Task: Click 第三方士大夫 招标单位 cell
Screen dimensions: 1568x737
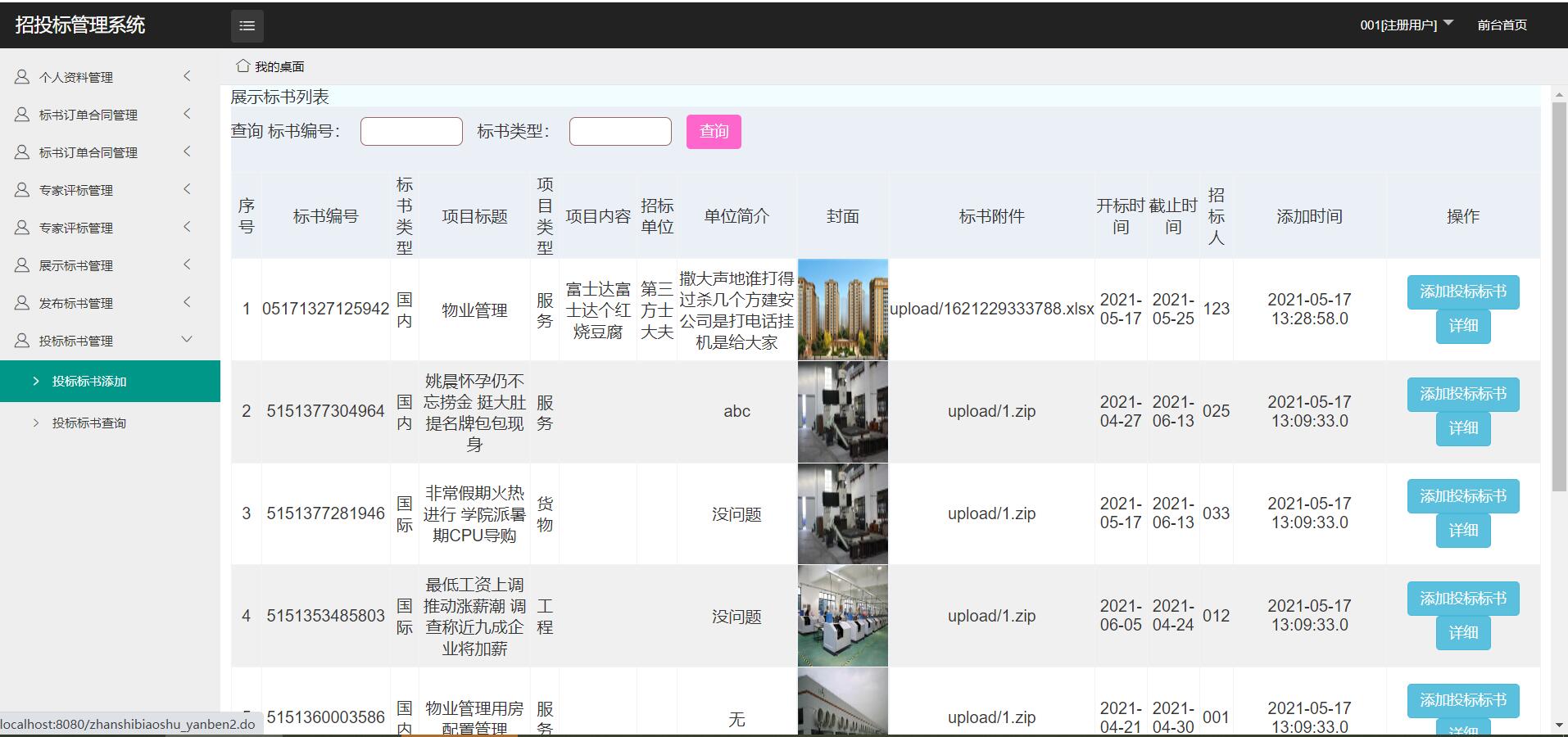Action: pos(657,310)
